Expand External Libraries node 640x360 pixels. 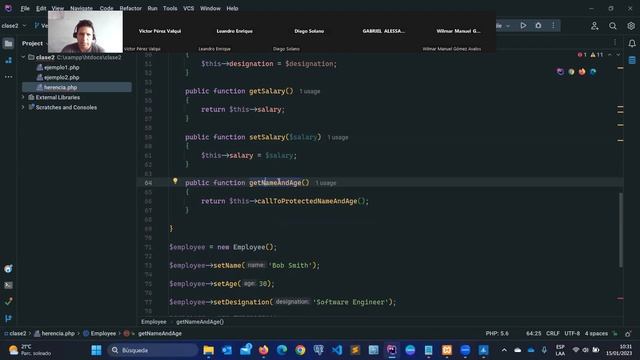(x=23, y=97)
